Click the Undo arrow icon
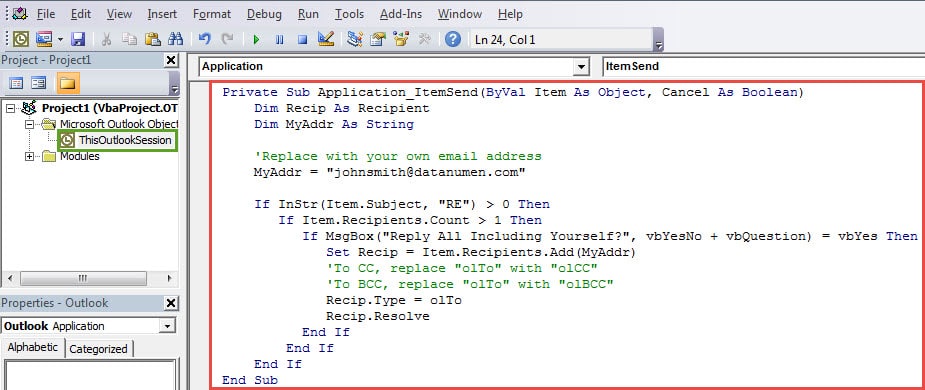This screenshot has width=925, height=390. [205, 40]
